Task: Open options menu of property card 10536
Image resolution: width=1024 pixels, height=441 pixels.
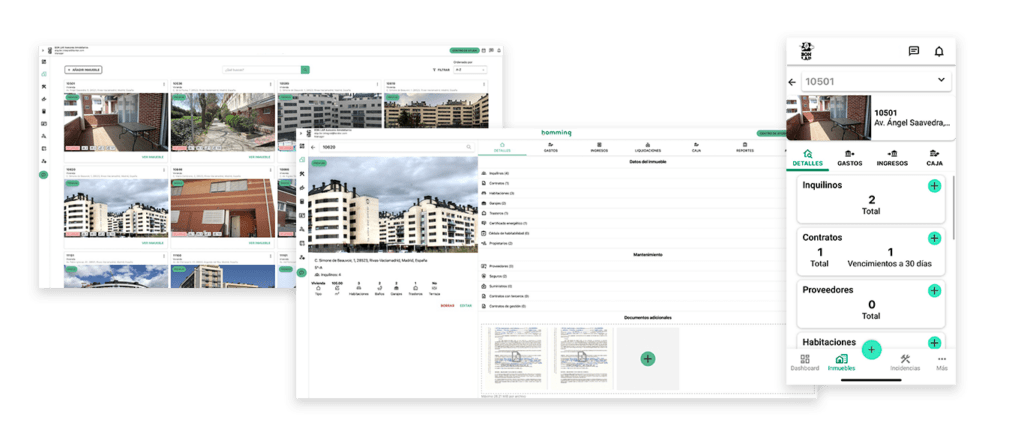Action: click(270, 84)
